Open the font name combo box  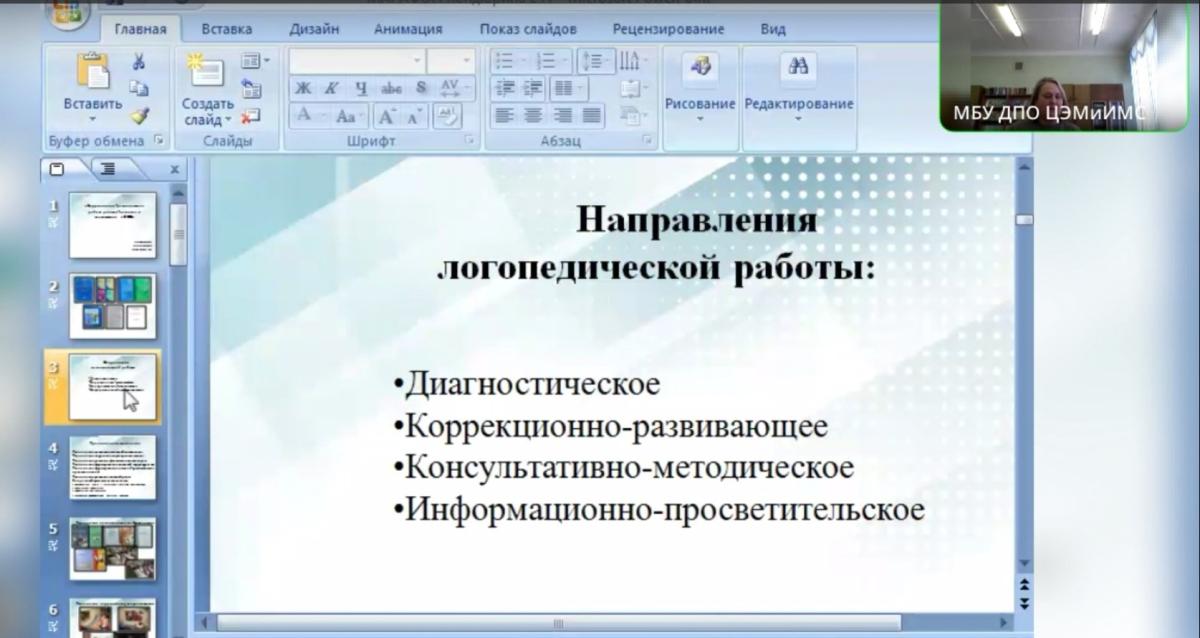tap(358, 61)
